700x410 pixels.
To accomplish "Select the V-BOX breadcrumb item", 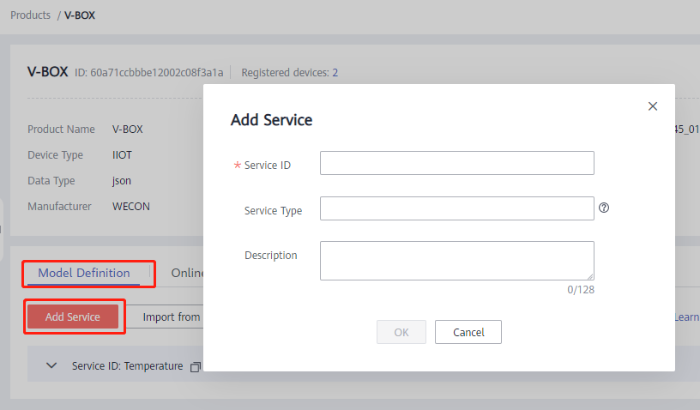I will (x=81, y=16).
